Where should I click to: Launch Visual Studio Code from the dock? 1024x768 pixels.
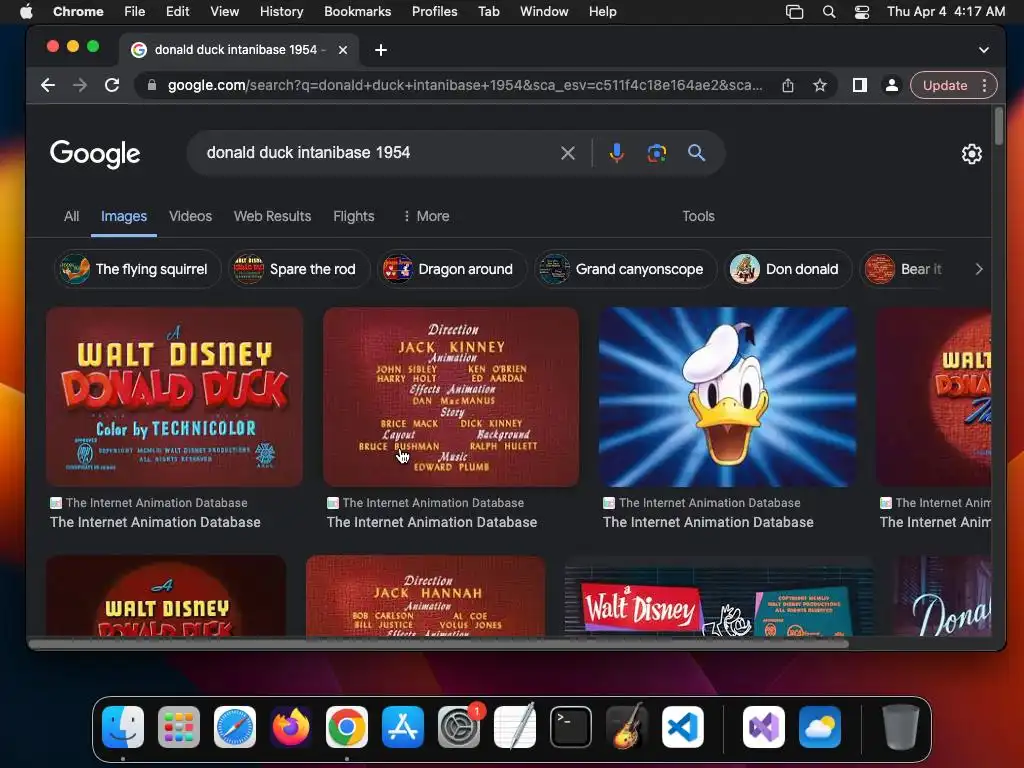682,727
